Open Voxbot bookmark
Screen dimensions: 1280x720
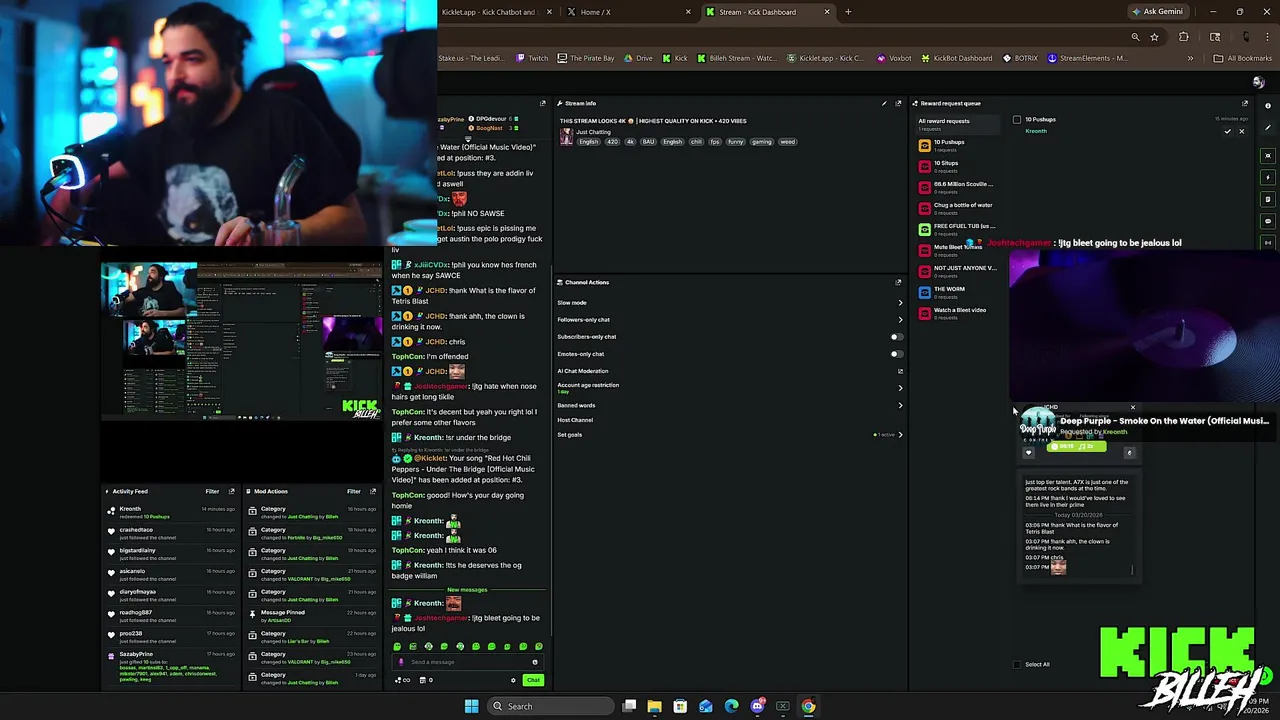894,58
